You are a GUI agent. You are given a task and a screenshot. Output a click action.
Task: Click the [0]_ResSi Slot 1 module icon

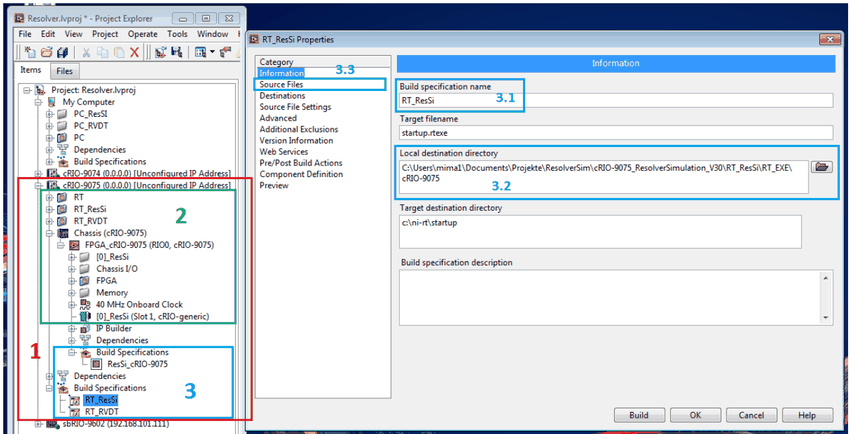[x=86, y=316]
